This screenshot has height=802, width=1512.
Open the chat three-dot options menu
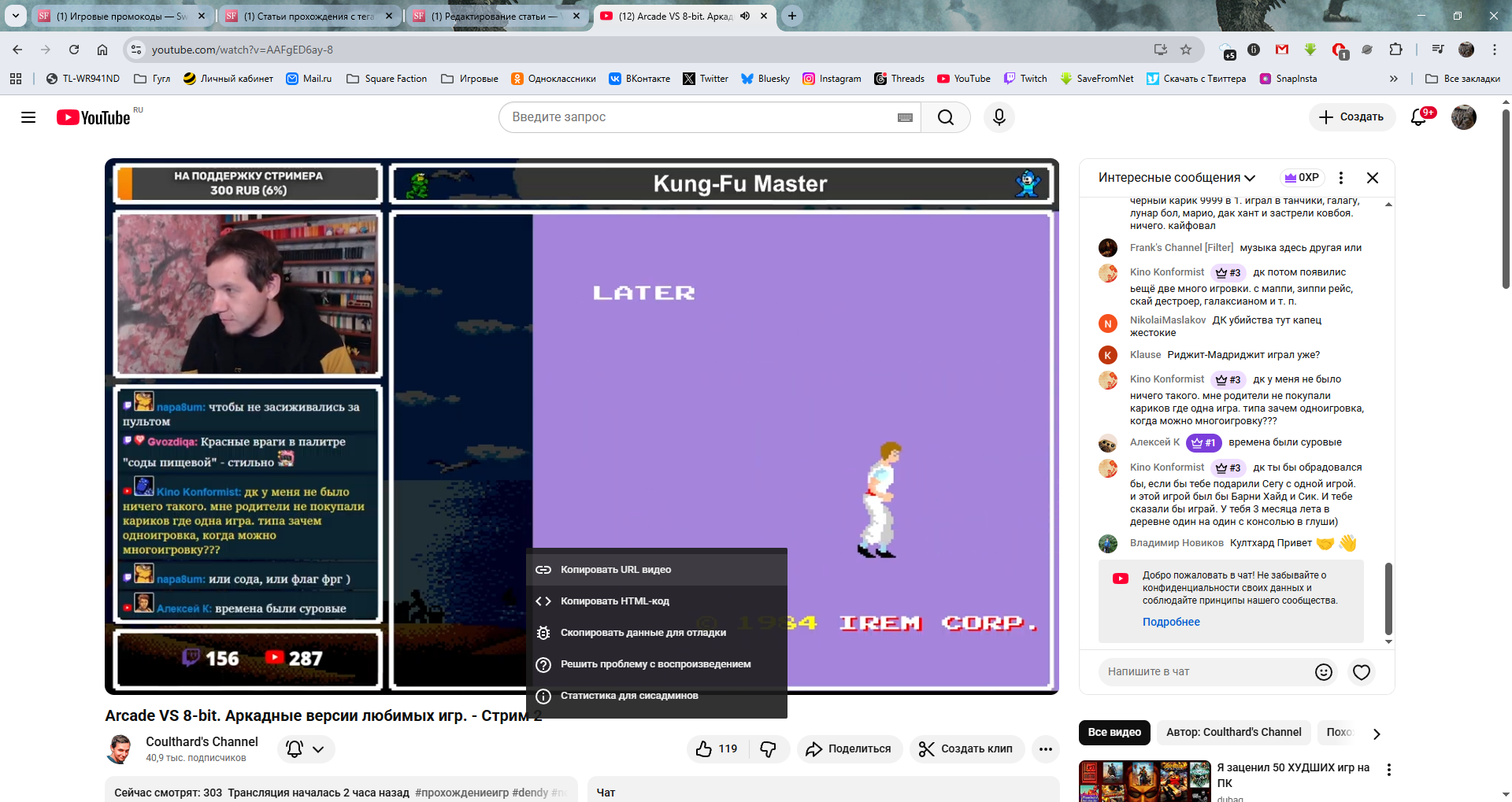1341,178
